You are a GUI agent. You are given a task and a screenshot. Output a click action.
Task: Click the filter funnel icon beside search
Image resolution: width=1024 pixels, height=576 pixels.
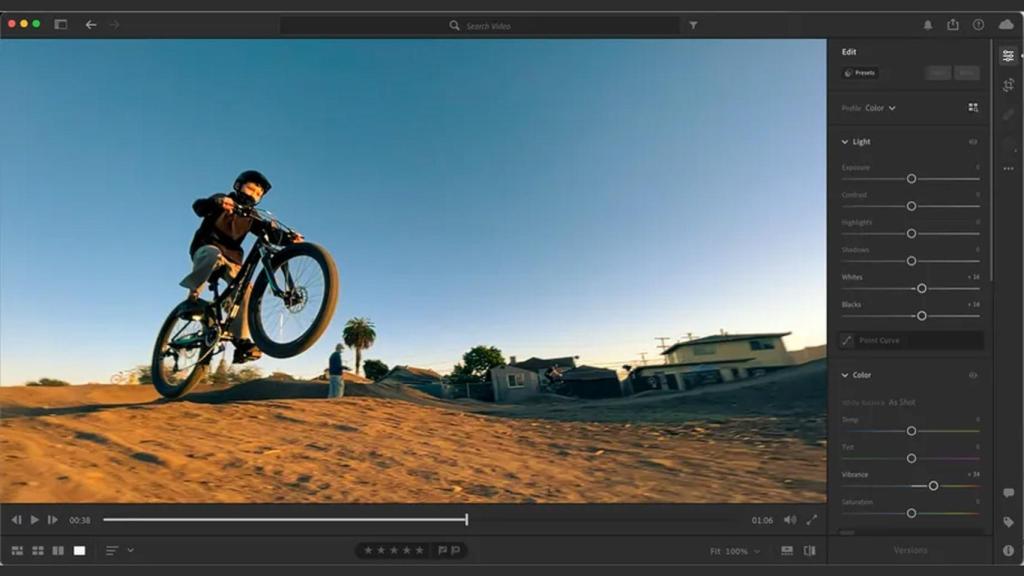click(694, 25)
